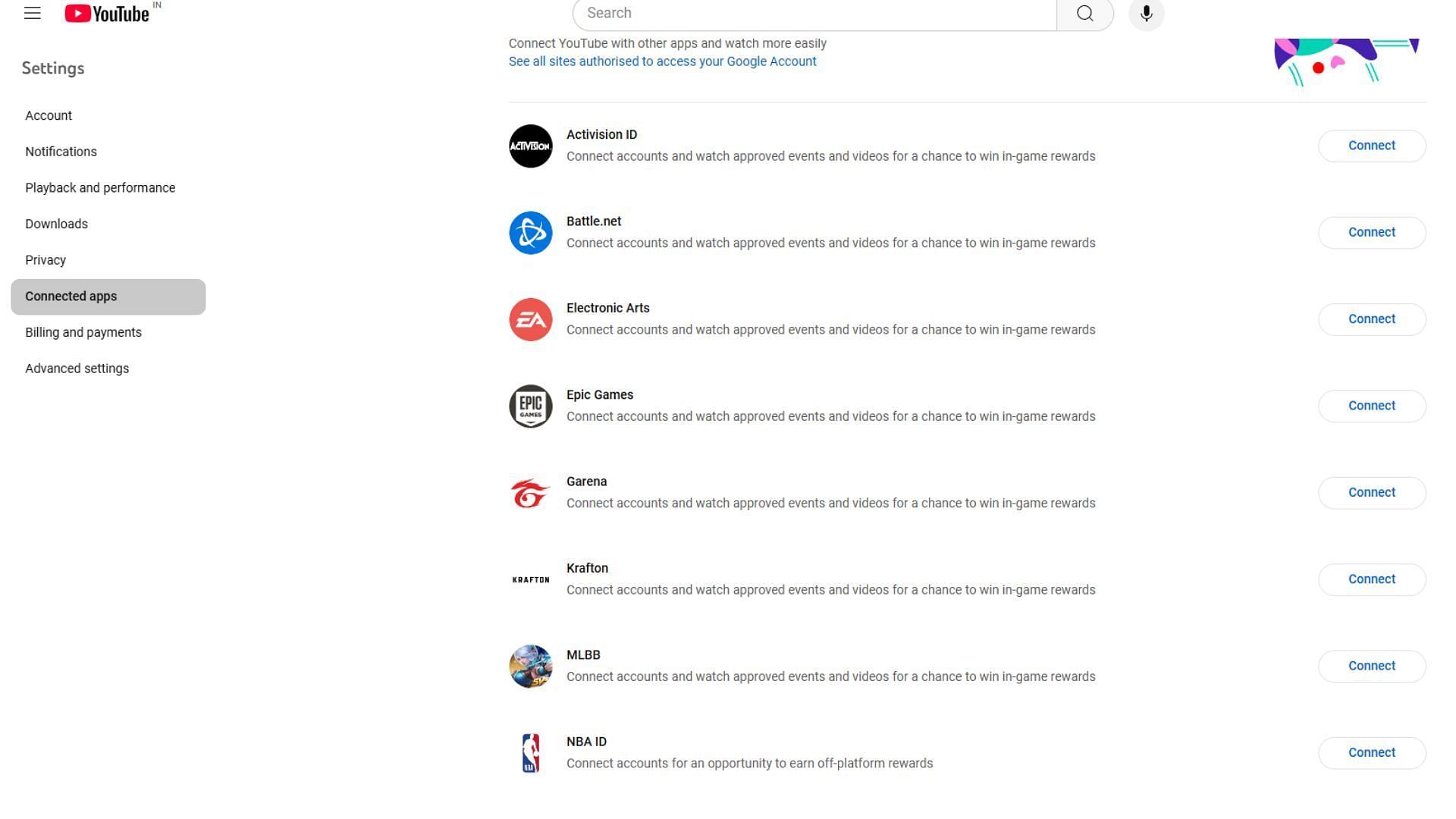Select the Account settings menu item
The width and height of the screenshot is (1456, 819).
48,115
